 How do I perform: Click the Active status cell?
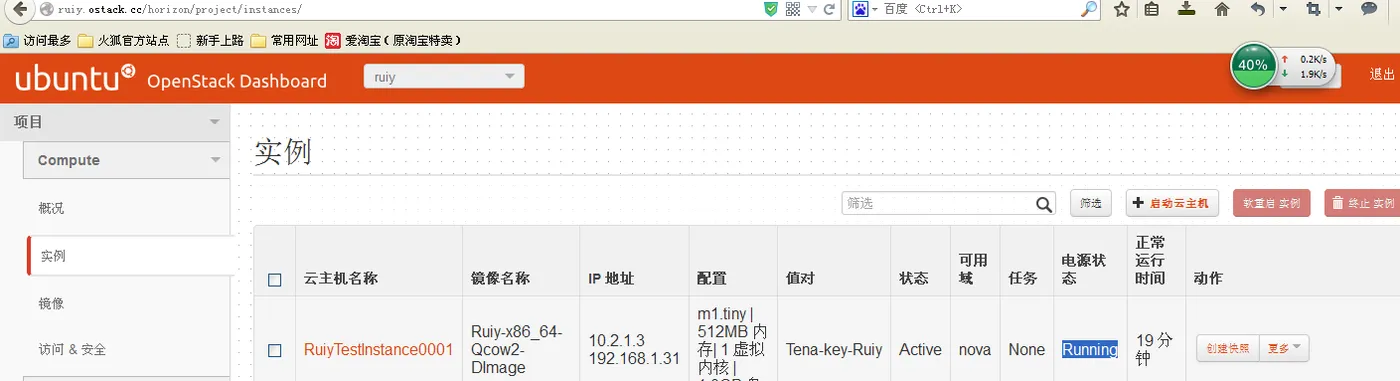point(920,349)
